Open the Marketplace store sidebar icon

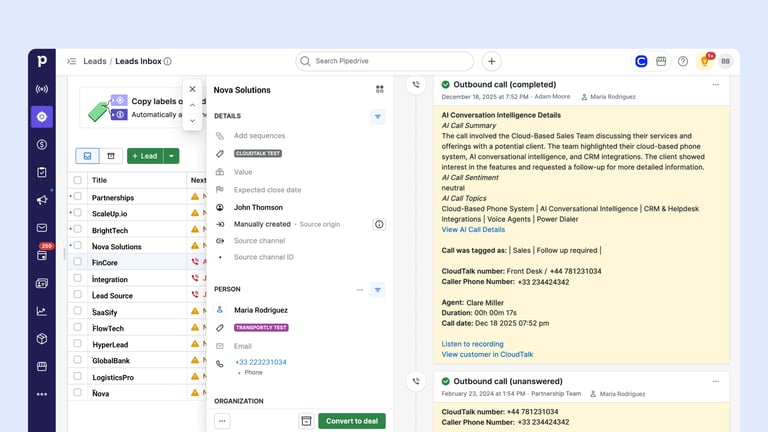coord(42,366)
